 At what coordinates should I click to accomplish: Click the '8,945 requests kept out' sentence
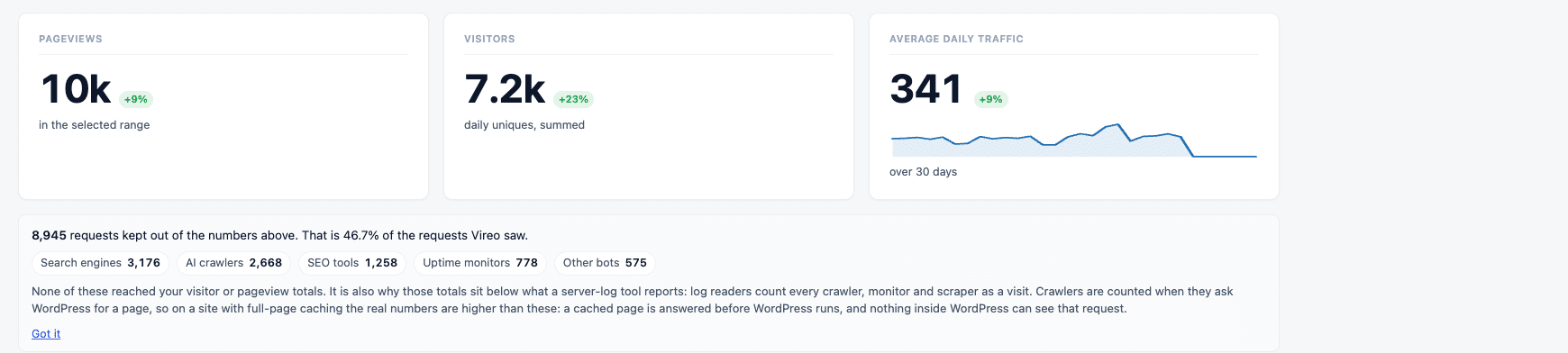[x=279, y=235]
